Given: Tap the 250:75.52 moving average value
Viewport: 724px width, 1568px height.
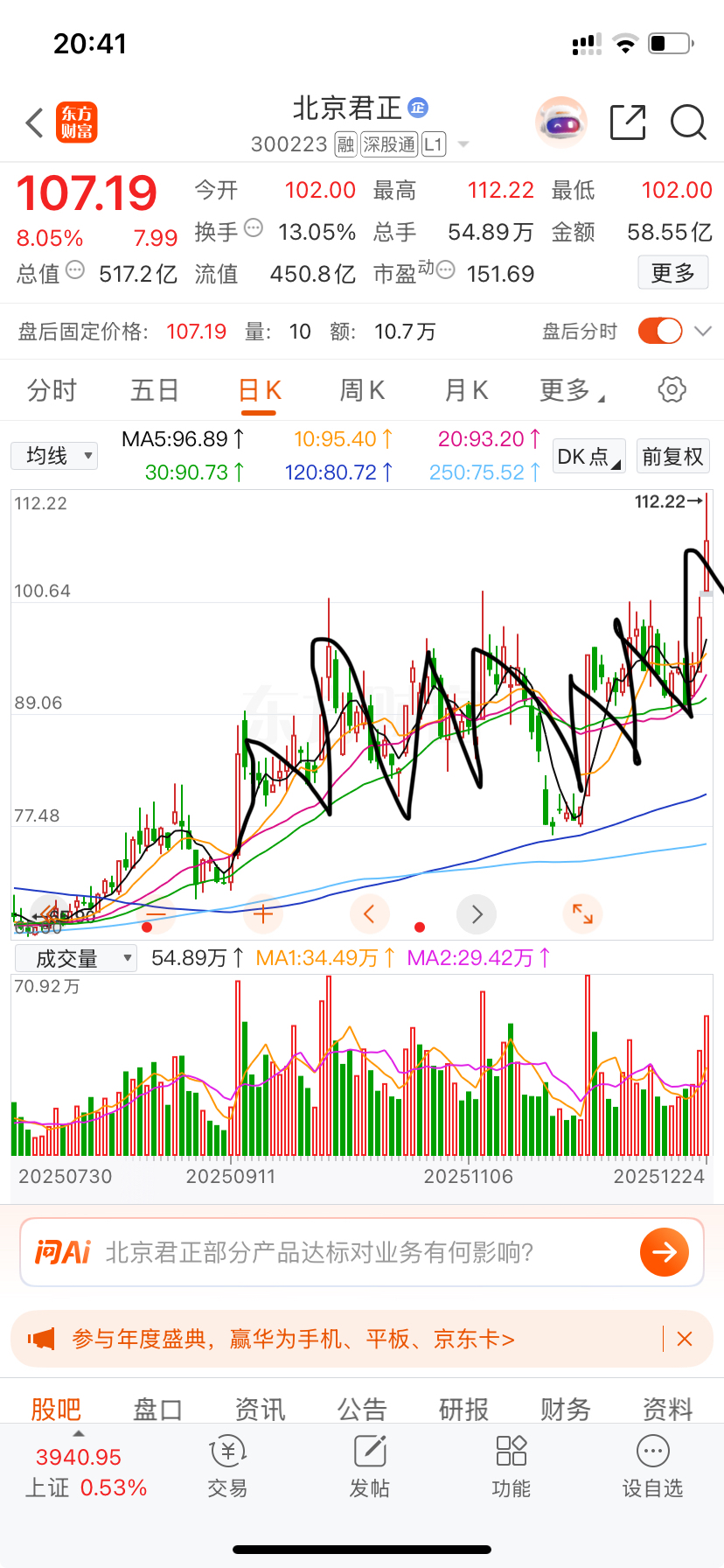Looking at the screenshot, I should [x=485, y=472].
